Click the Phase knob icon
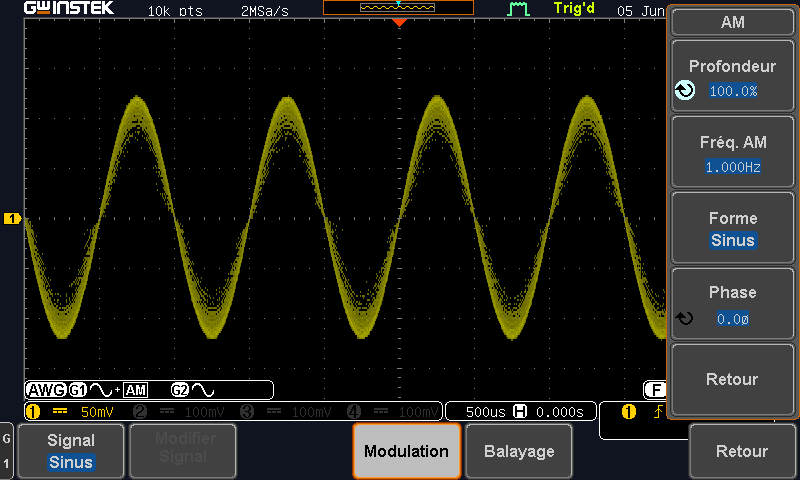 [685, 318]
